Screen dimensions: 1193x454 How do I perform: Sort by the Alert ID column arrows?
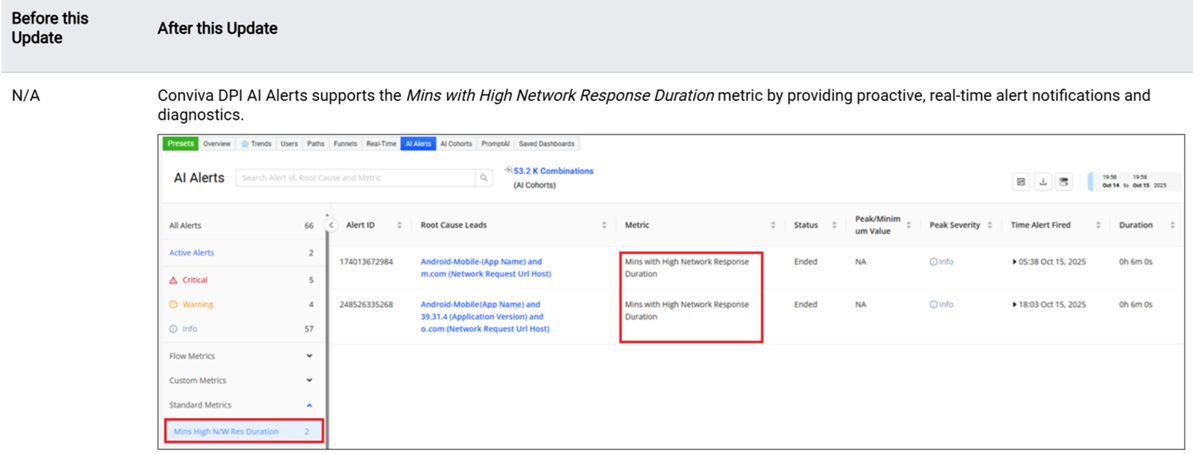coord(399,226)
